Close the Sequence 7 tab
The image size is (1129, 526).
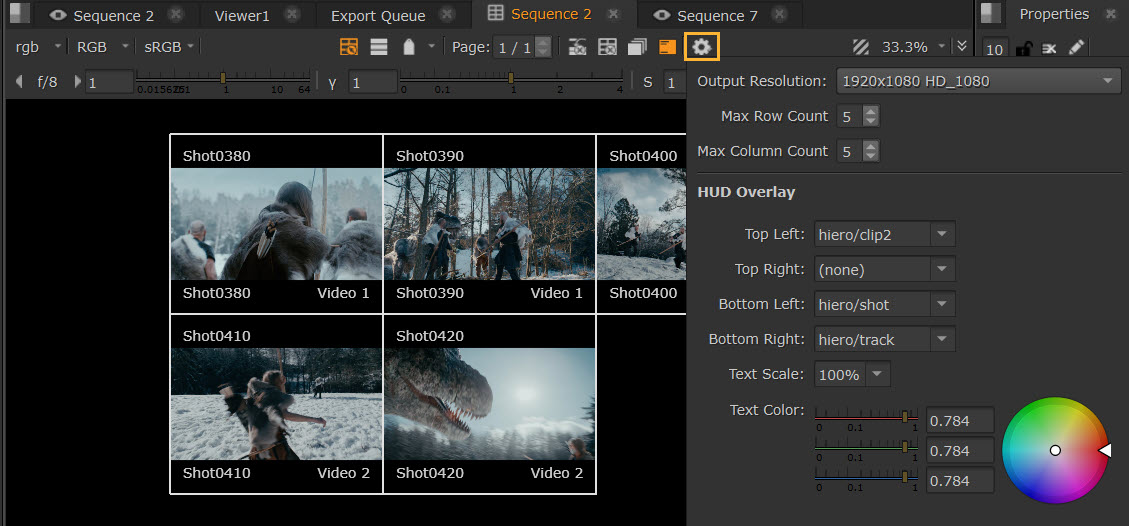[x=780, y=14]
